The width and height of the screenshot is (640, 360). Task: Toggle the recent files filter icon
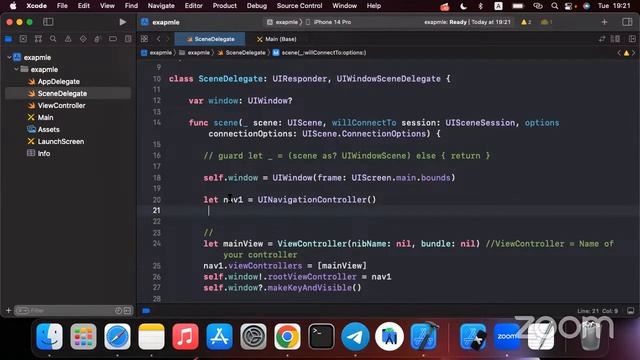point(118,311)
